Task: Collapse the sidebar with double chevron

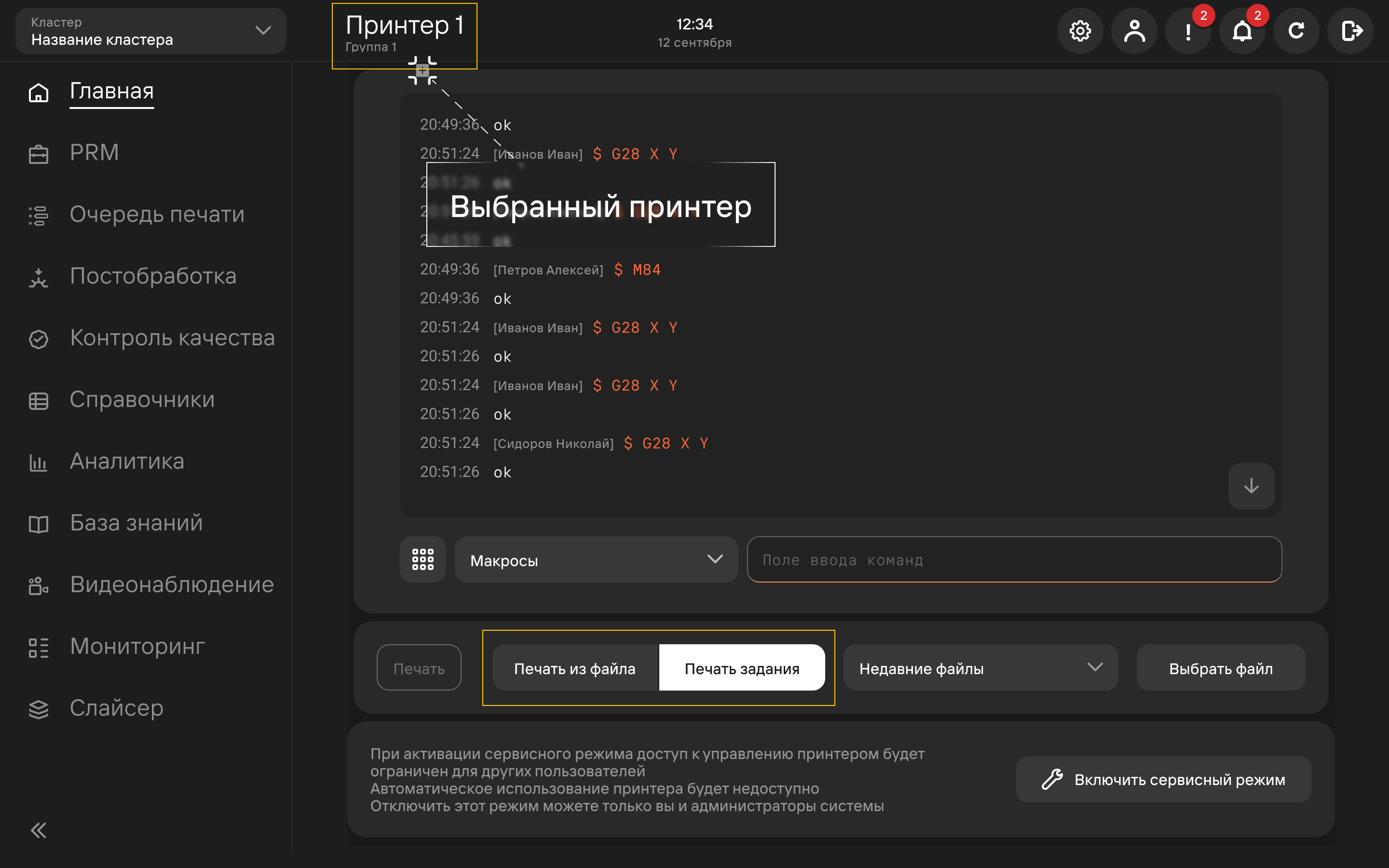Action: pos(39,830)
